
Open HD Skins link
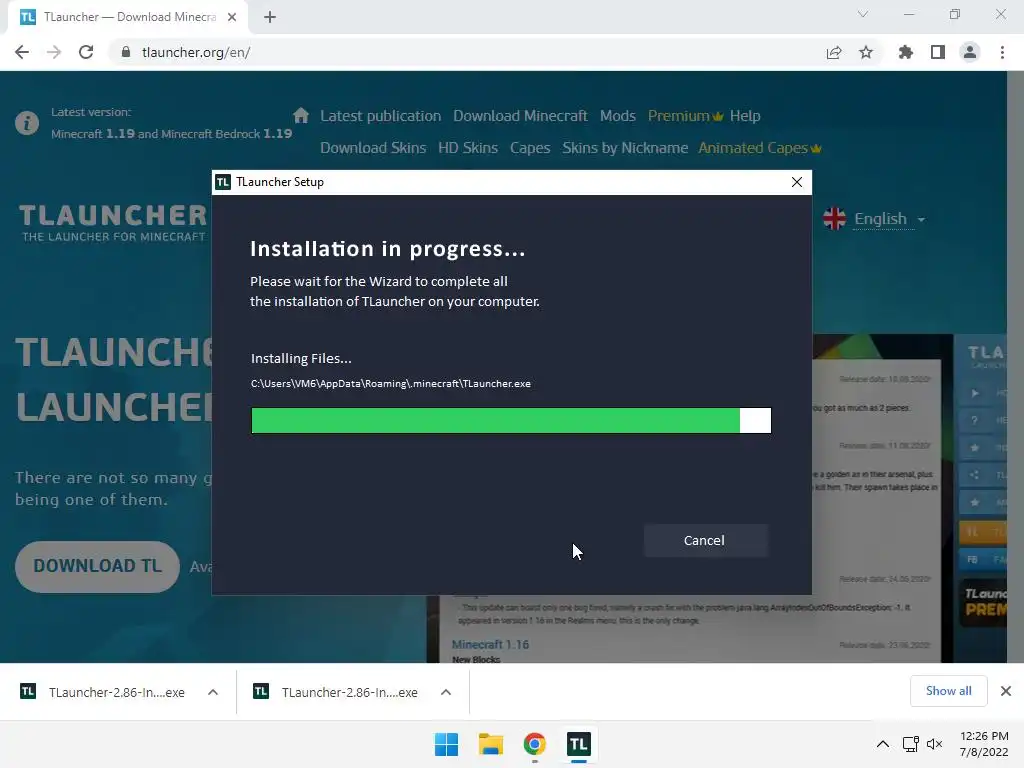tap(468, 148)
